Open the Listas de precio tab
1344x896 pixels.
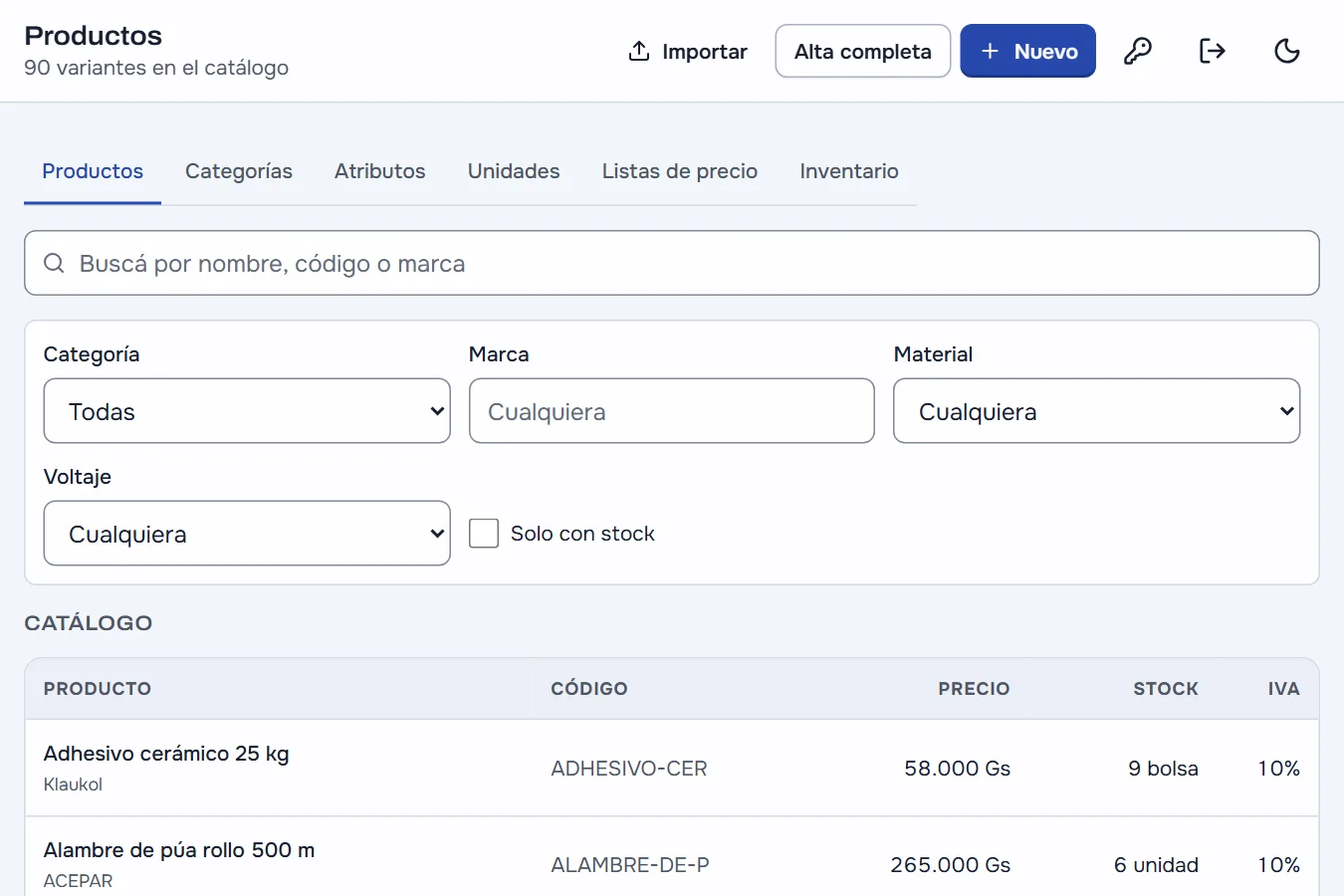[680, 171]
